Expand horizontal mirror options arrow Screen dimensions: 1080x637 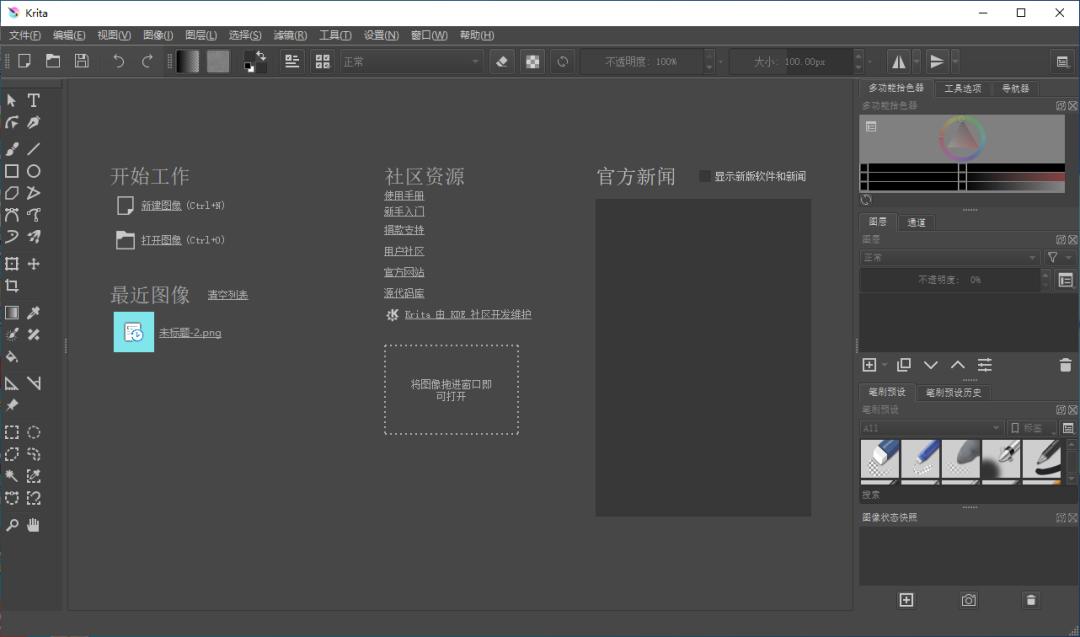[x=917, y=61]
